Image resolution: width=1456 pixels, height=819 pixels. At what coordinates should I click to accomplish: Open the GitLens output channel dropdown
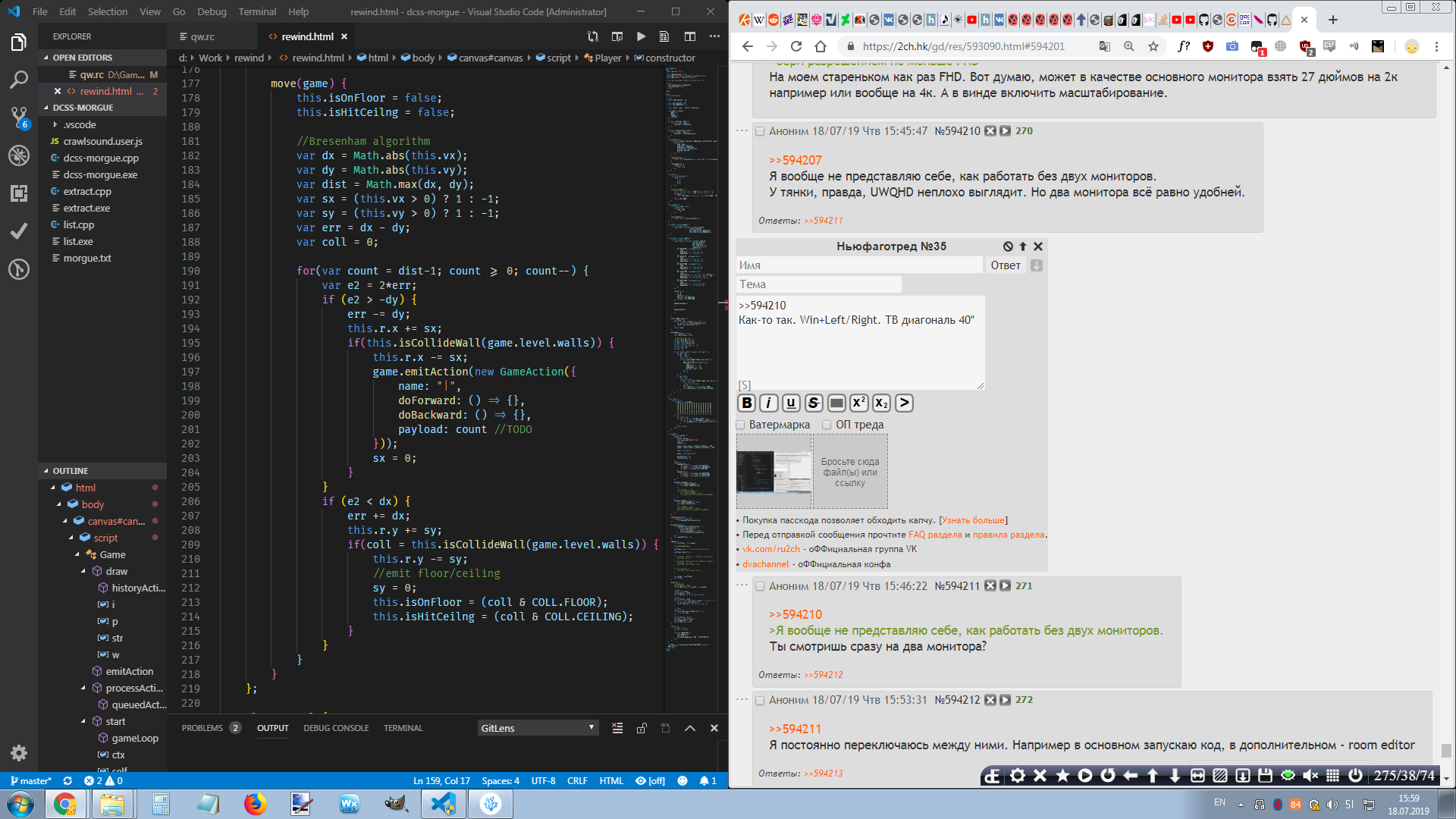pyautogui.click(x=538, y=728)
